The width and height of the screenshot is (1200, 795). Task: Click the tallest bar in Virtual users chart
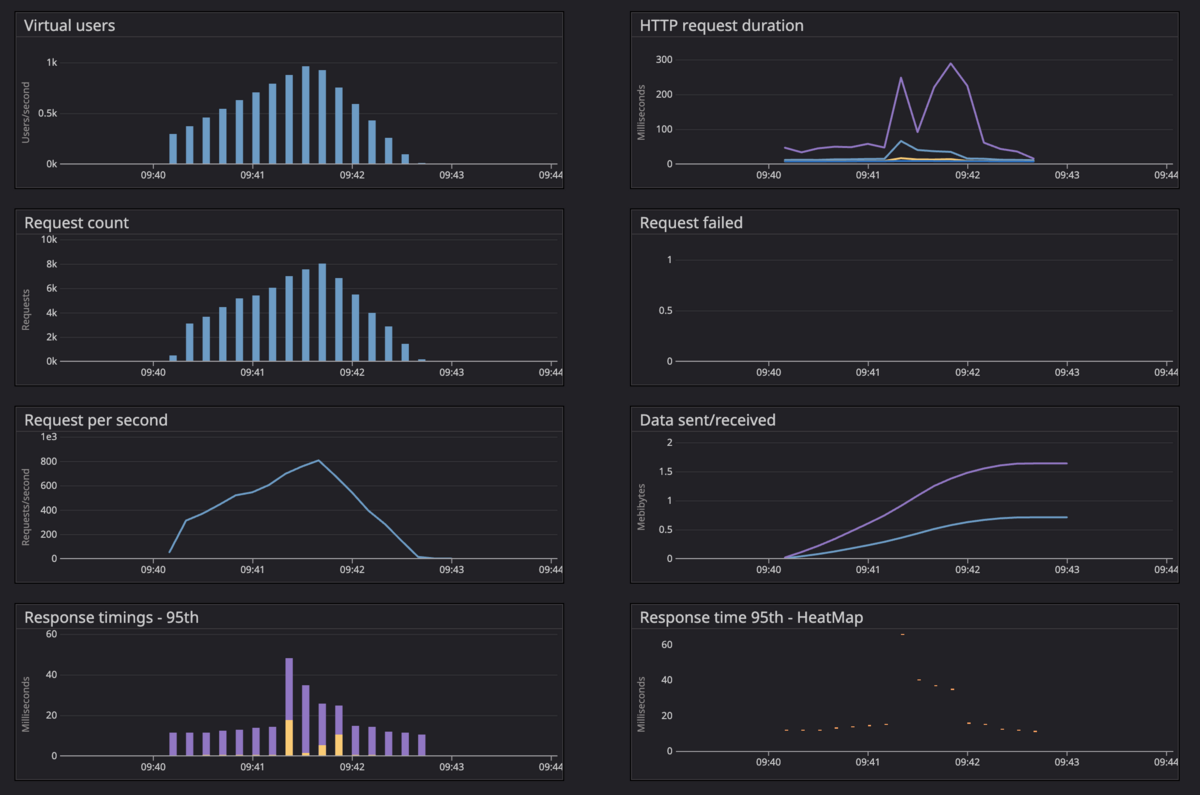pyautogui.click(x=306, y=115)
